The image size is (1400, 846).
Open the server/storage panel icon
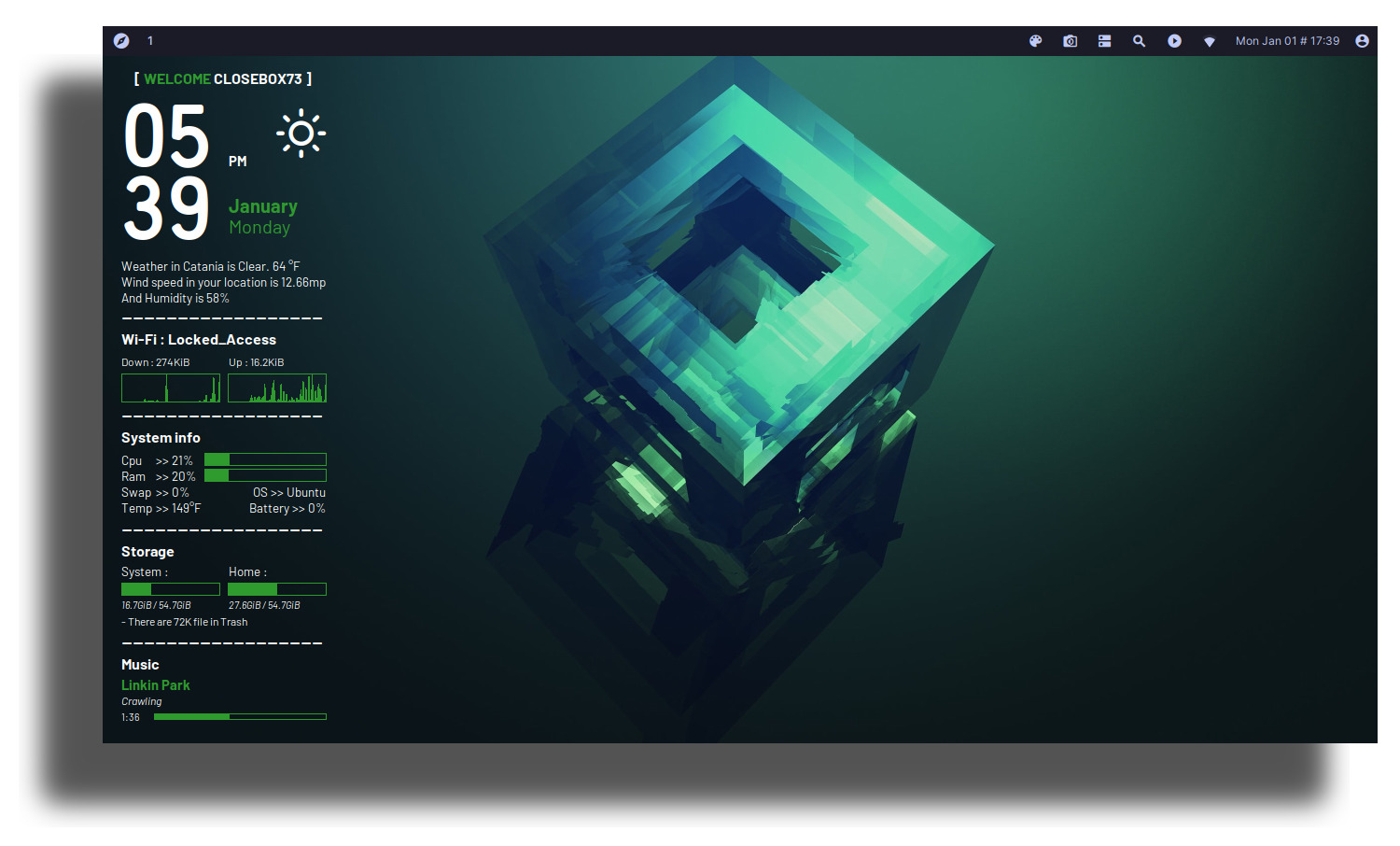coord(1104,41)
